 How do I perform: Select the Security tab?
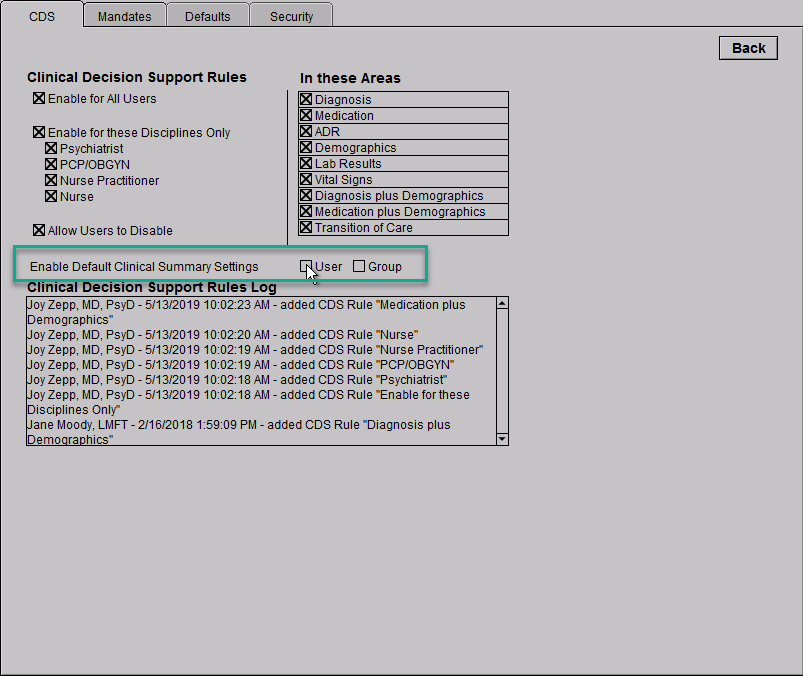click(x=291, y=16)
